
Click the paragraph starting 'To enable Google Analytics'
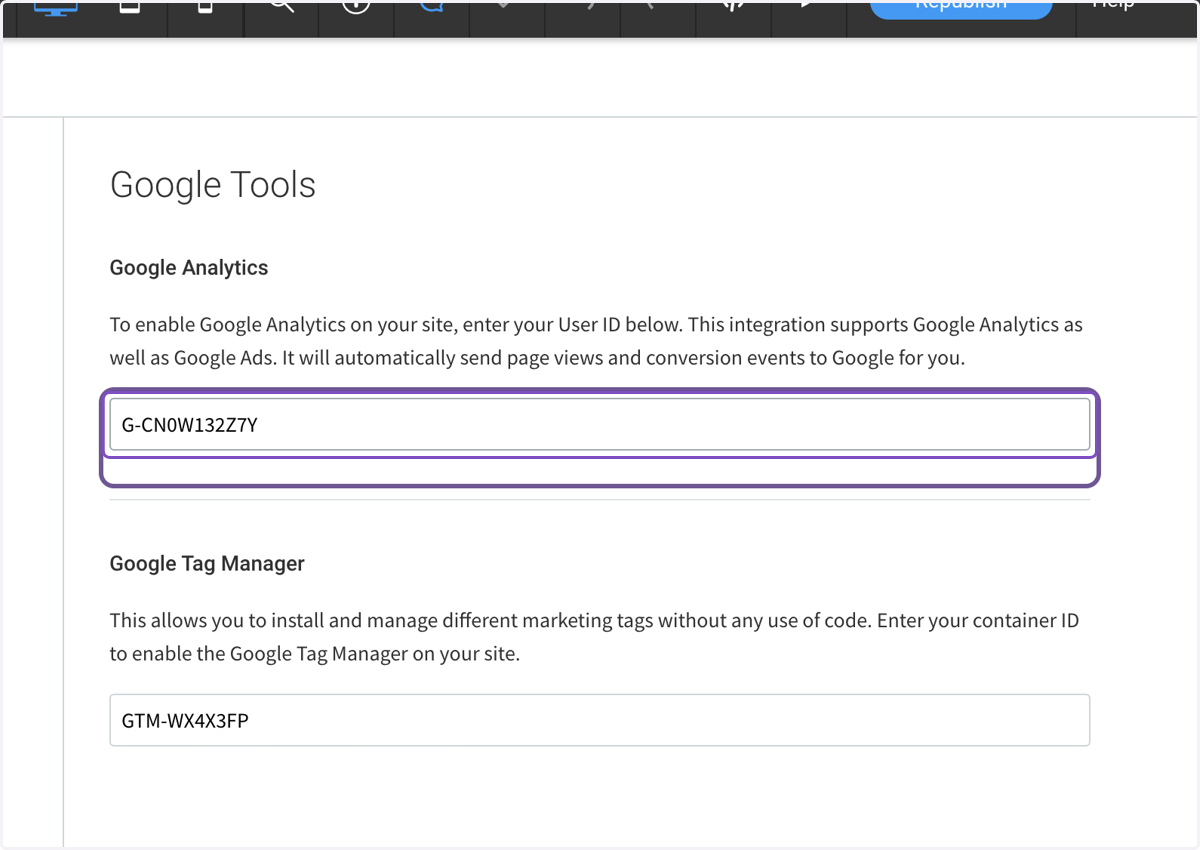tap(596, 341)
